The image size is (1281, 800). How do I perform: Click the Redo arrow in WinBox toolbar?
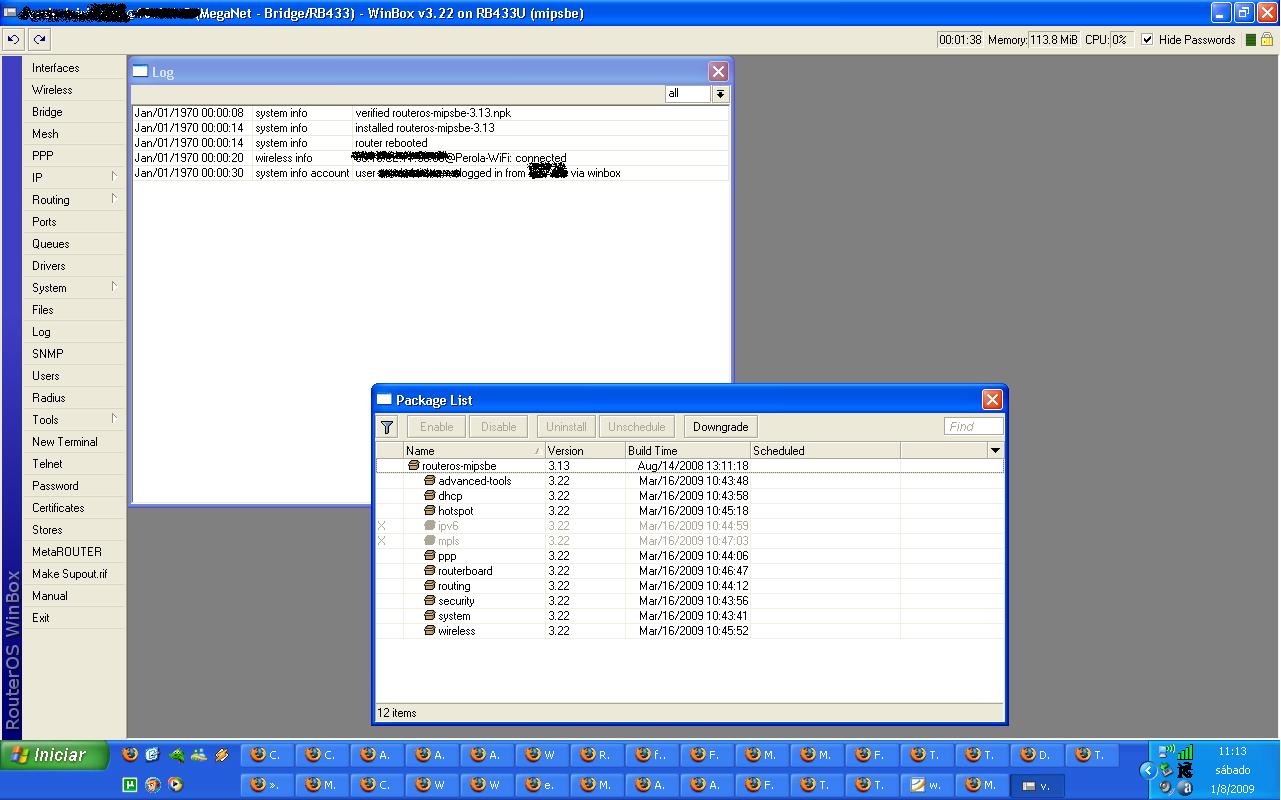(x=39, y=40)
